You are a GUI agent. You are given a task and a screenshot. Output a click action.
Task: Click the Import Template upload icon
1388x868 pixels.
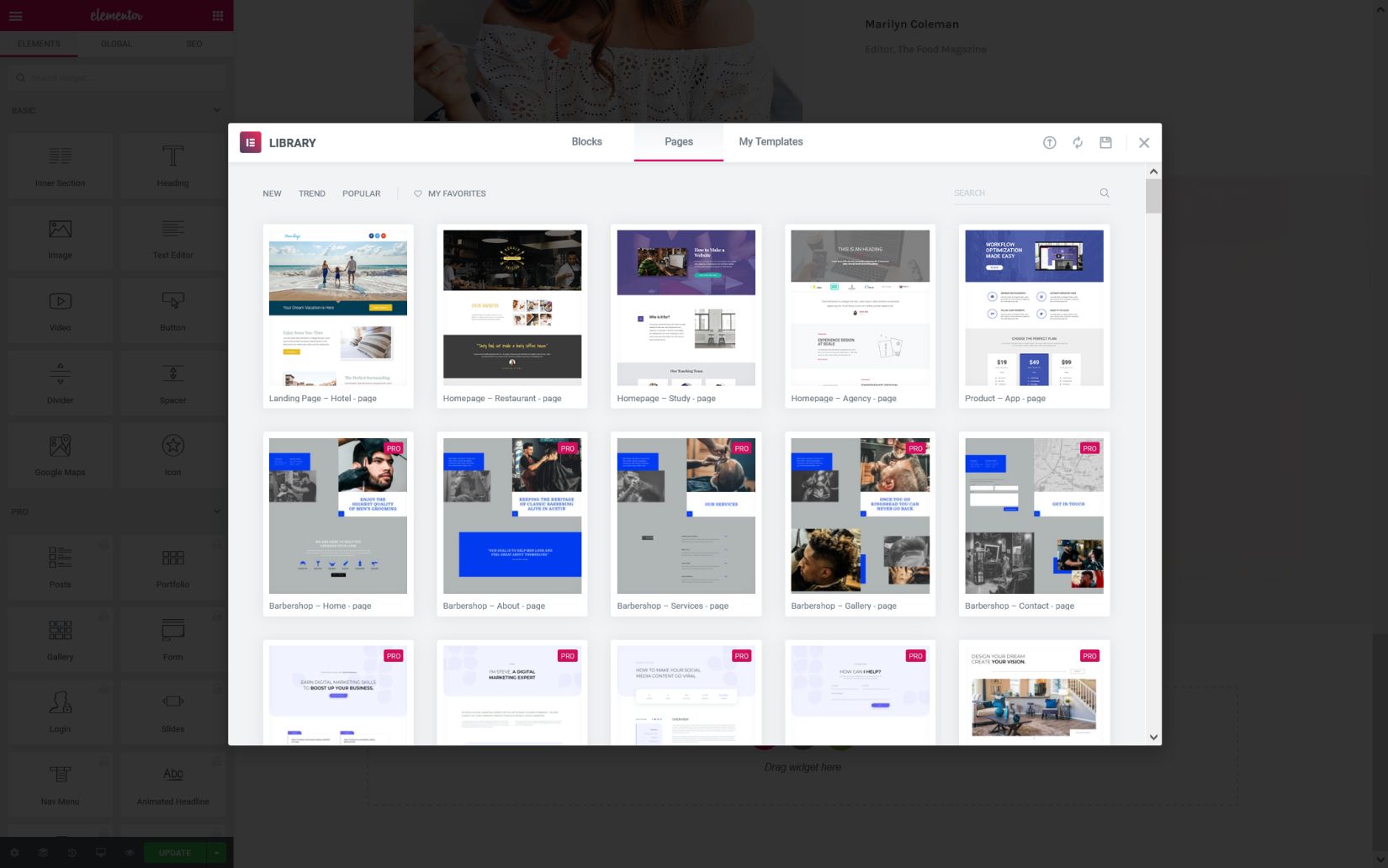(1049, 143)
